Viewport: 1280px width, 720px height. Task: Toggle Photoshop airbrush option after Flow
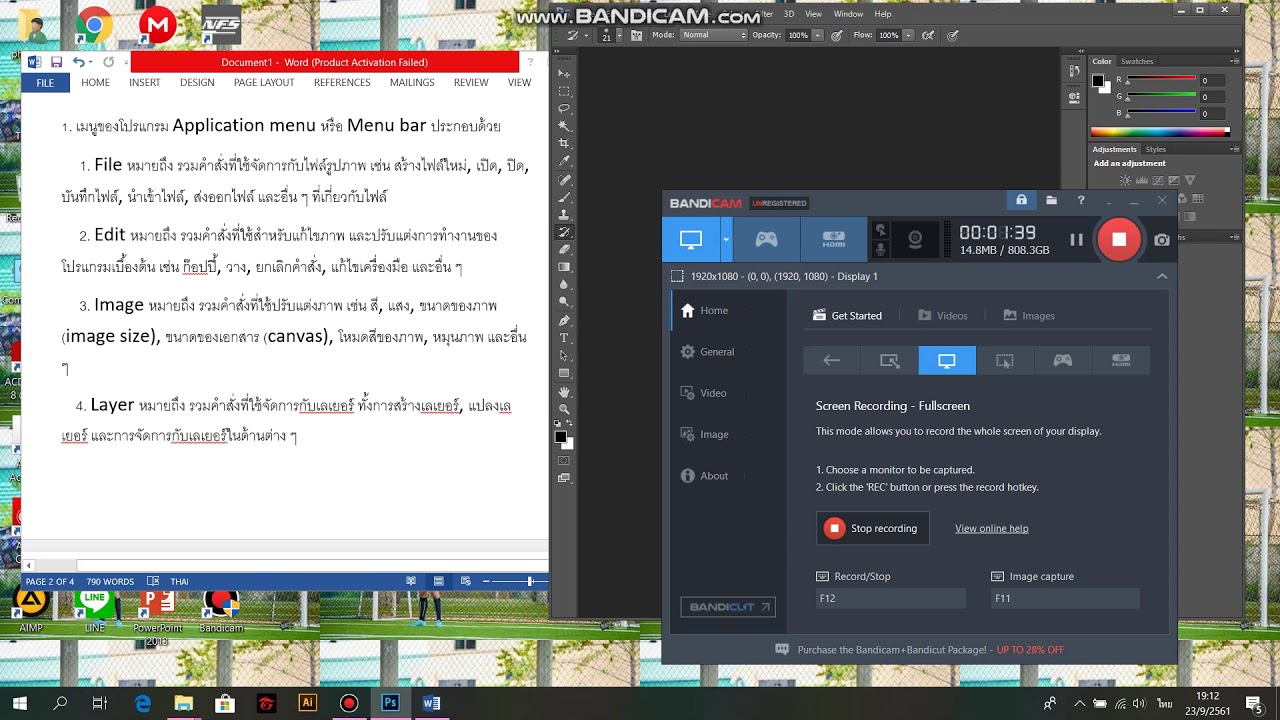coord(929,35)
